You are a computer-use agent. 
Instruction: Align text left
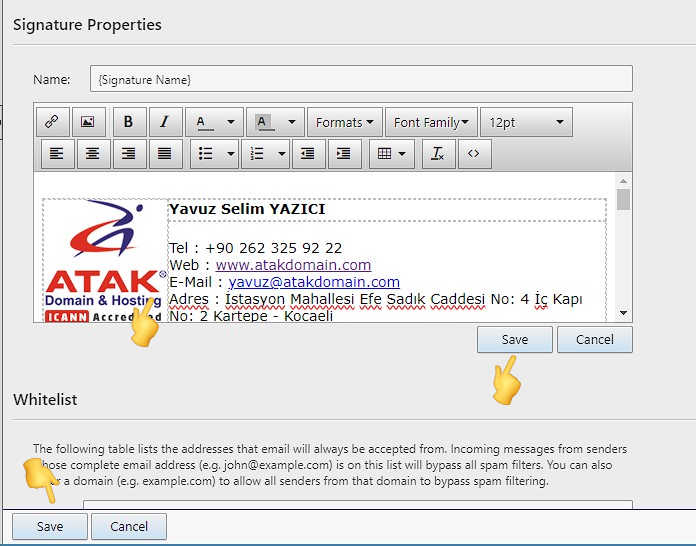pyautogui.click(x=57, y=154)
